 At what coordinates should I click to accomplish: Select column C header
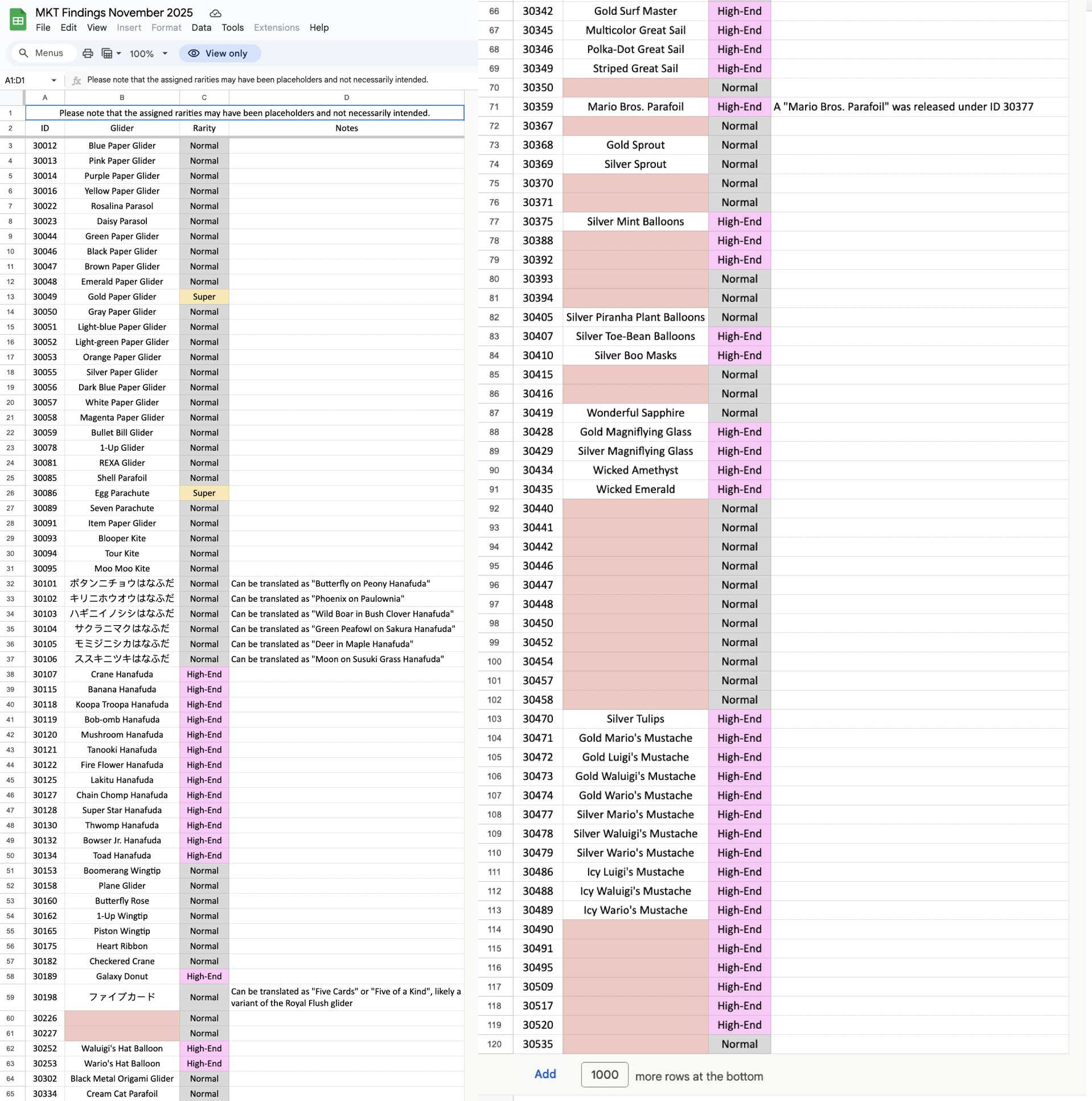[x=204, y=97]
